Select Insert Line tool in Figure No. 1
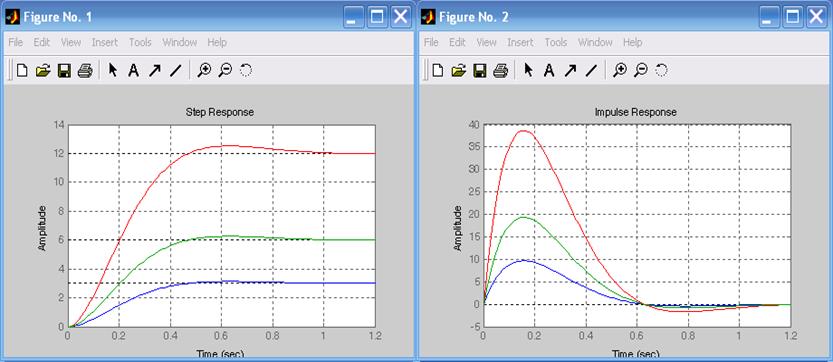Image resolution: width=833 pixels, height=362 pixels. pyautogui.click(x=176, y=70)
